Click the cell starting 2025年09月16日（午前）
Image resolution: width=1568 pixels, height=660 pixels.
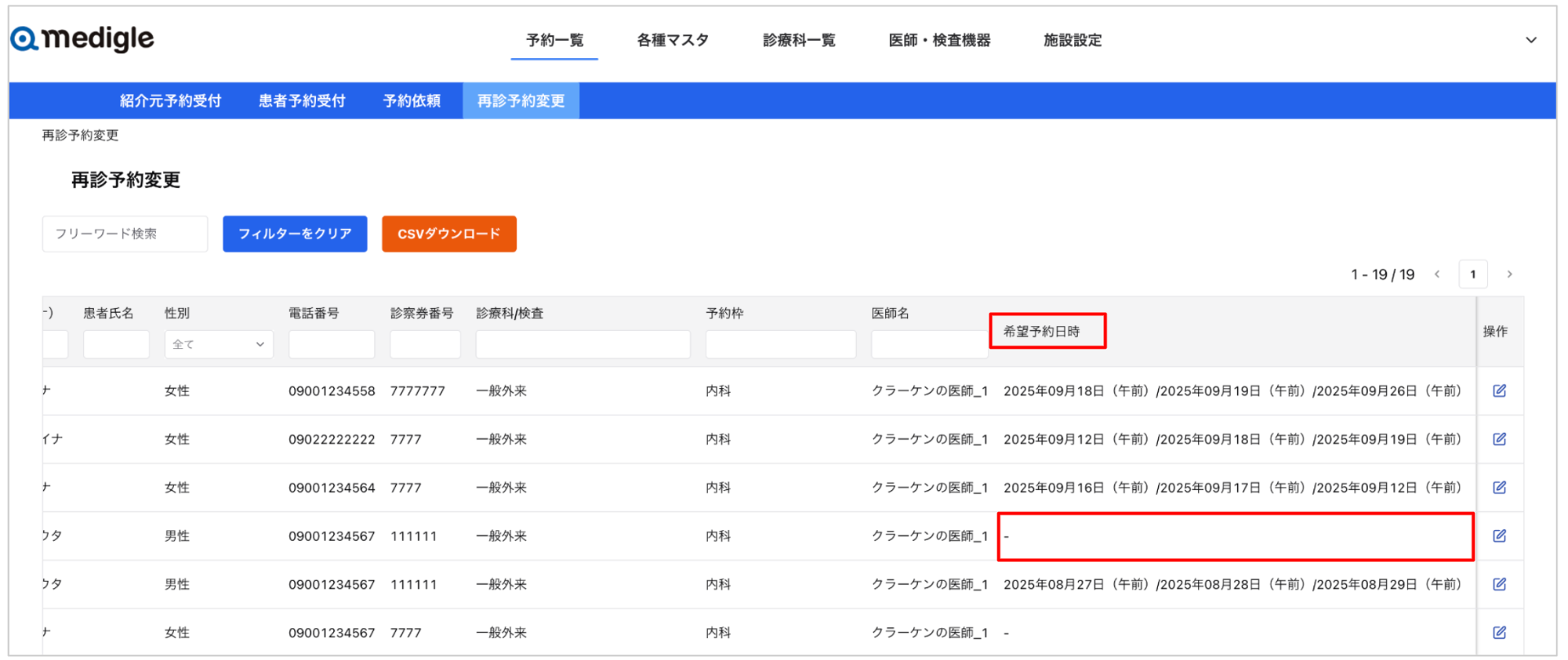1232,487
